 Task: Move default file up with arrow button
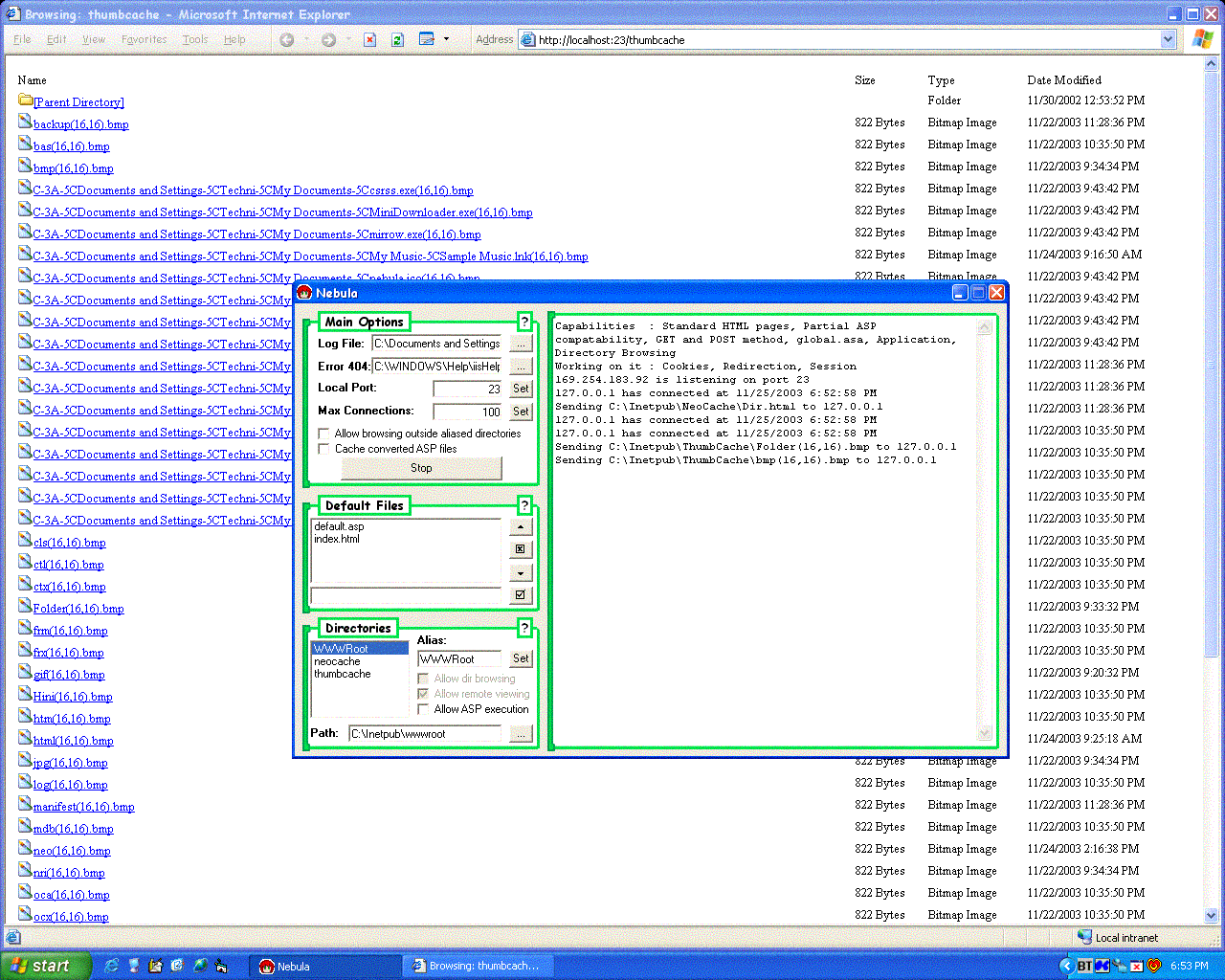(520, 527)
